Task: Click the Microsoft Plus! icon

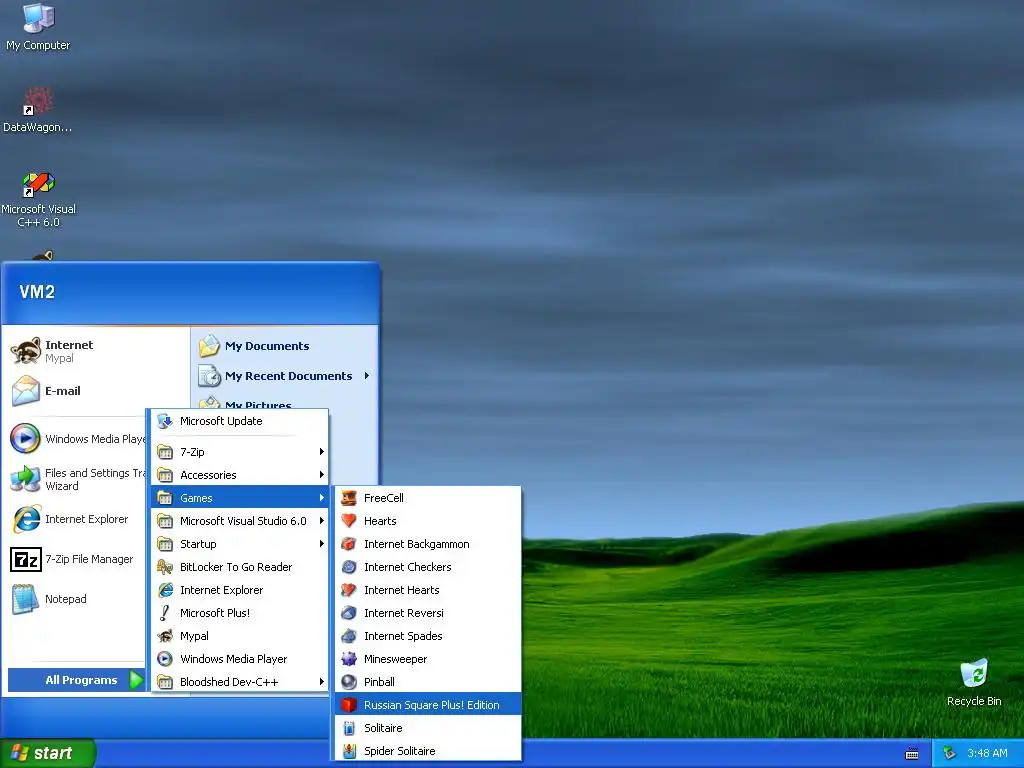Action: tap(165, 613)
